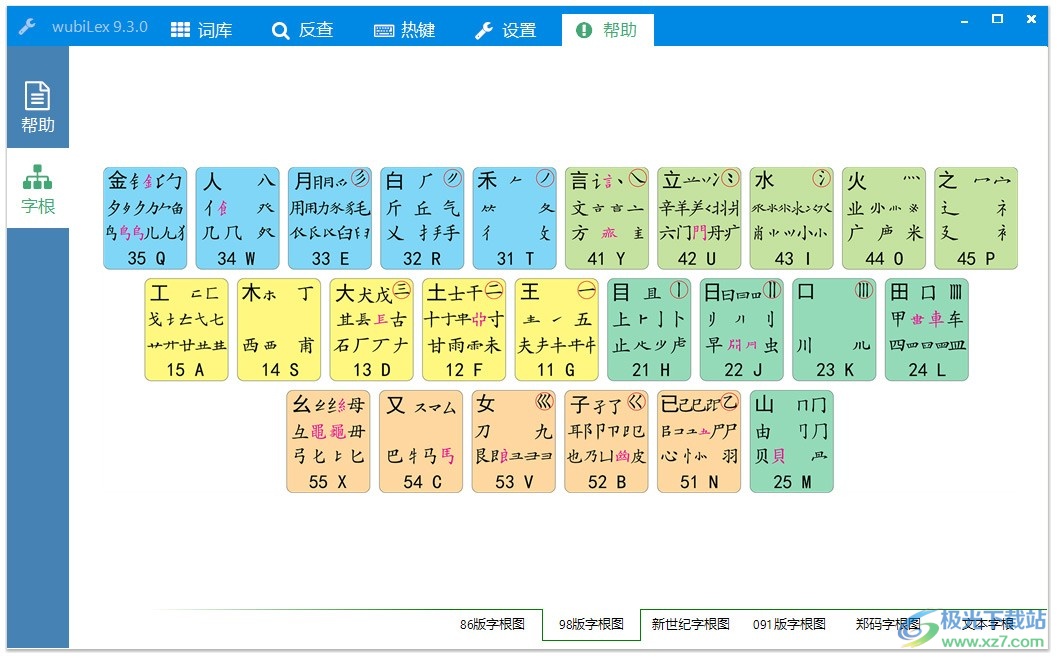1057x658 pixels.
Task: View the 郑码字根图 tab
Action: pyautogui.click(x=886, y=624)
